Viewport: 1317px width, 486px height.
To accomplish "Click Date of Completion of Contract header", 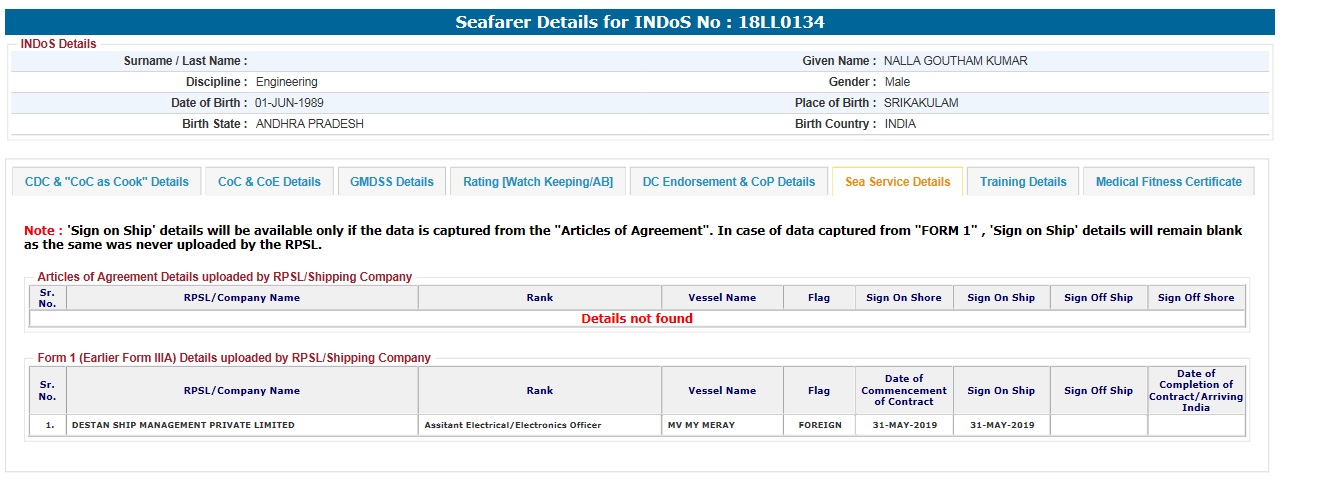I will 1196,390.
